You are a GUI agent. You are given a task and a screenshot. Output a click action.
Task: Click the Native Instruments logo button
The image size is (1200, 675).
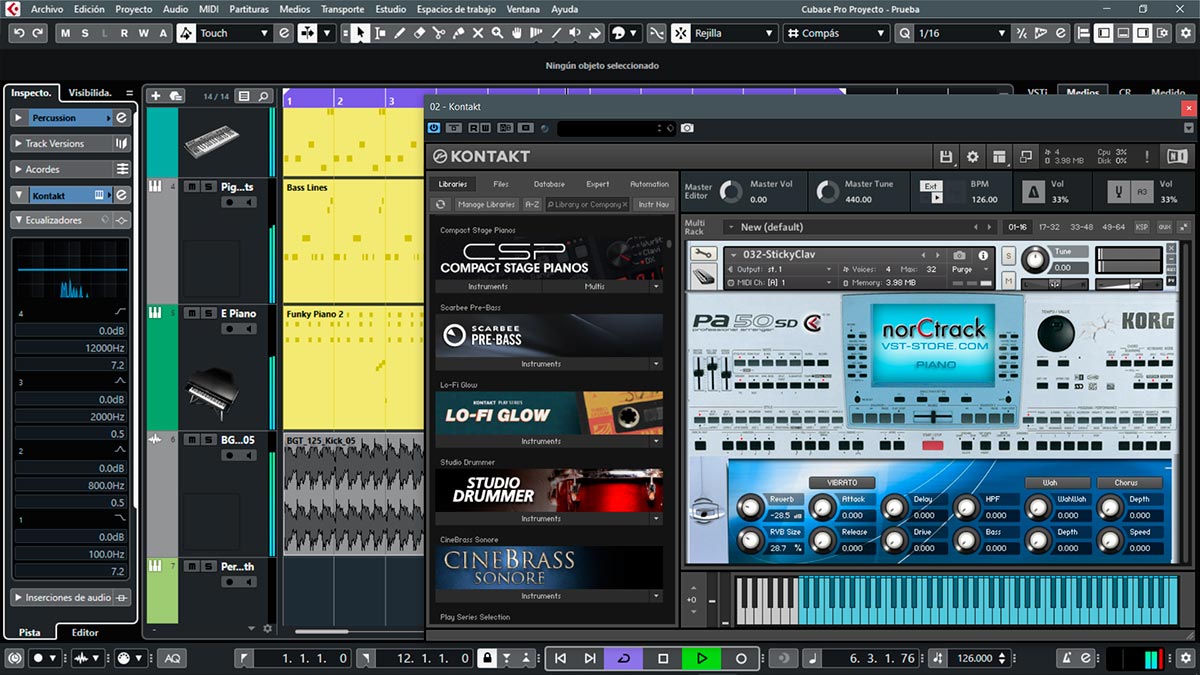(1178, 156)
